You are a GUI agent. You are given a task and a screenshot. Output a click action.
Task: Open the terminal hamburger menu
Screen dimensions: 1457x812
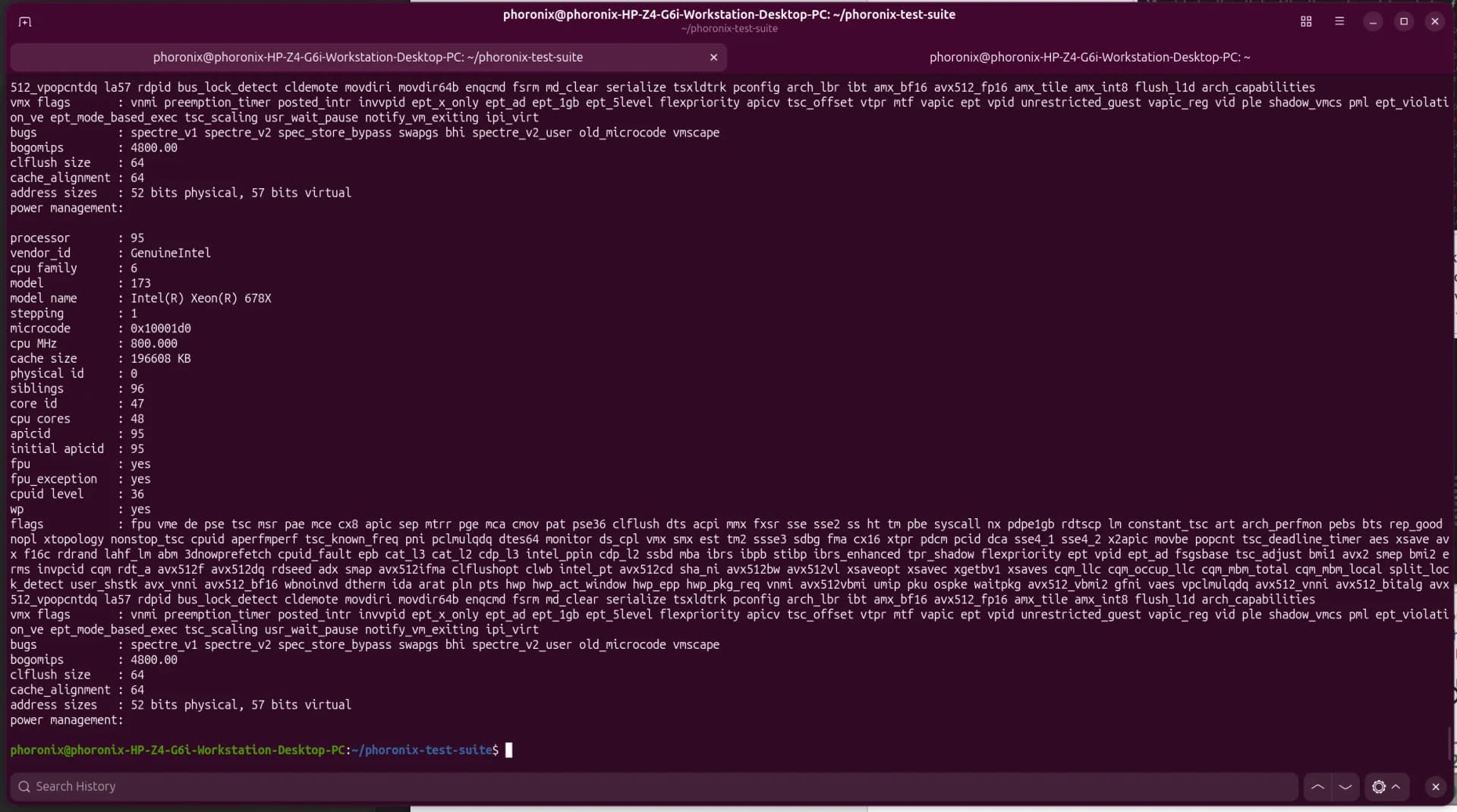click(1339, 22)
